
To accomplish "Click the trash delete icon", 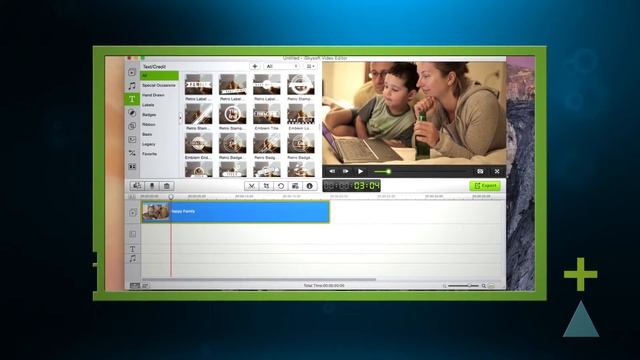I will pos(167,186).
